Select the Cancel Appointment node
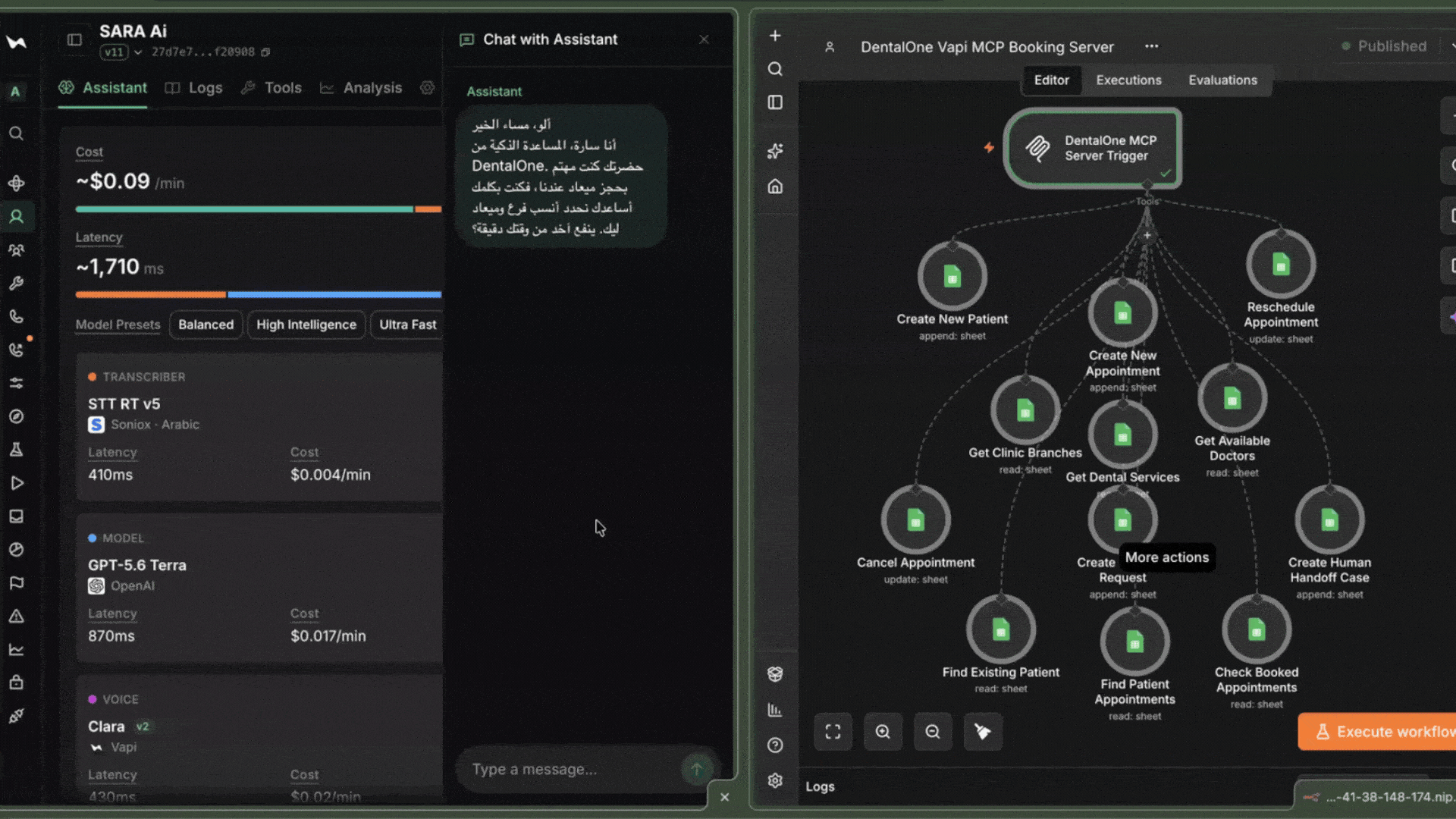1456x819 pixels. [x=916, y=520]
